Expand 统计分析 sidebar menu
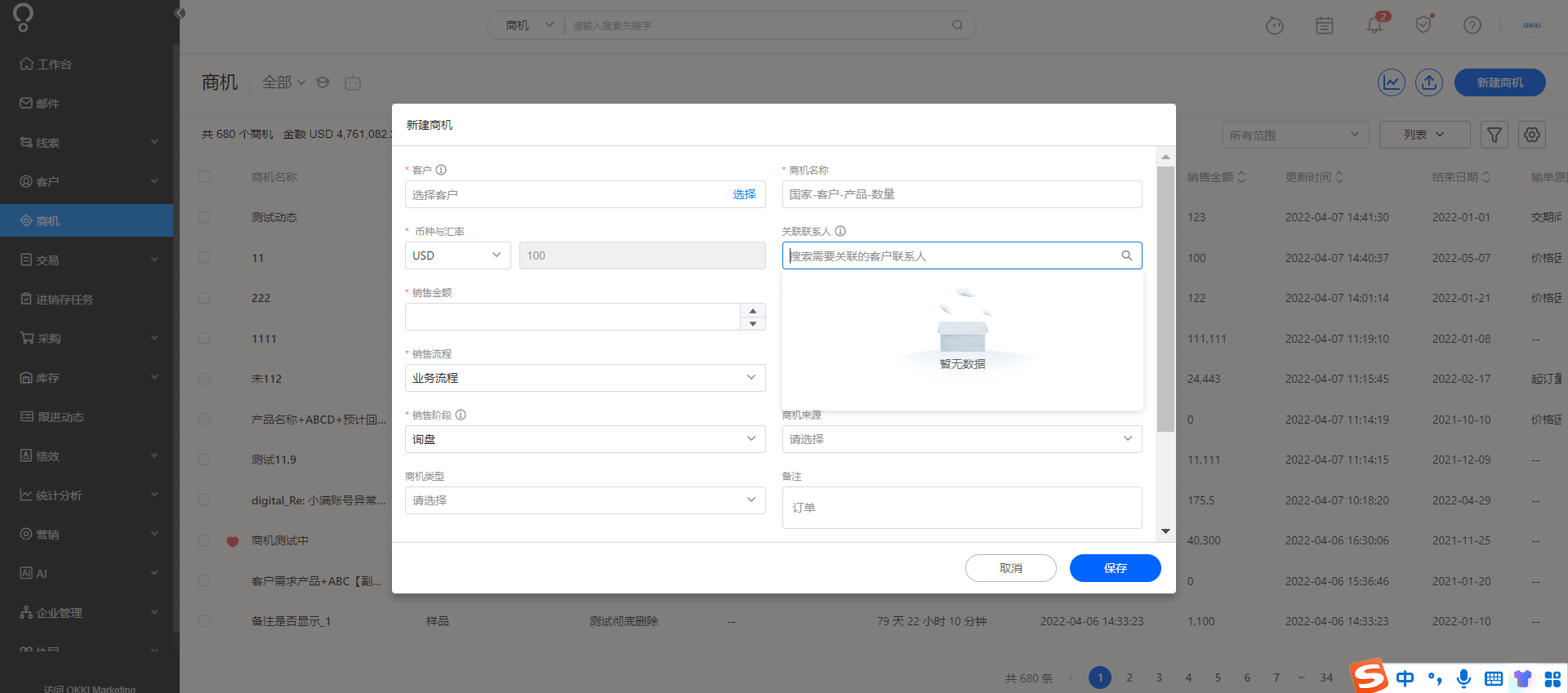The width and height of the screenshot is (1568, 693). click(x=87, y=495)
